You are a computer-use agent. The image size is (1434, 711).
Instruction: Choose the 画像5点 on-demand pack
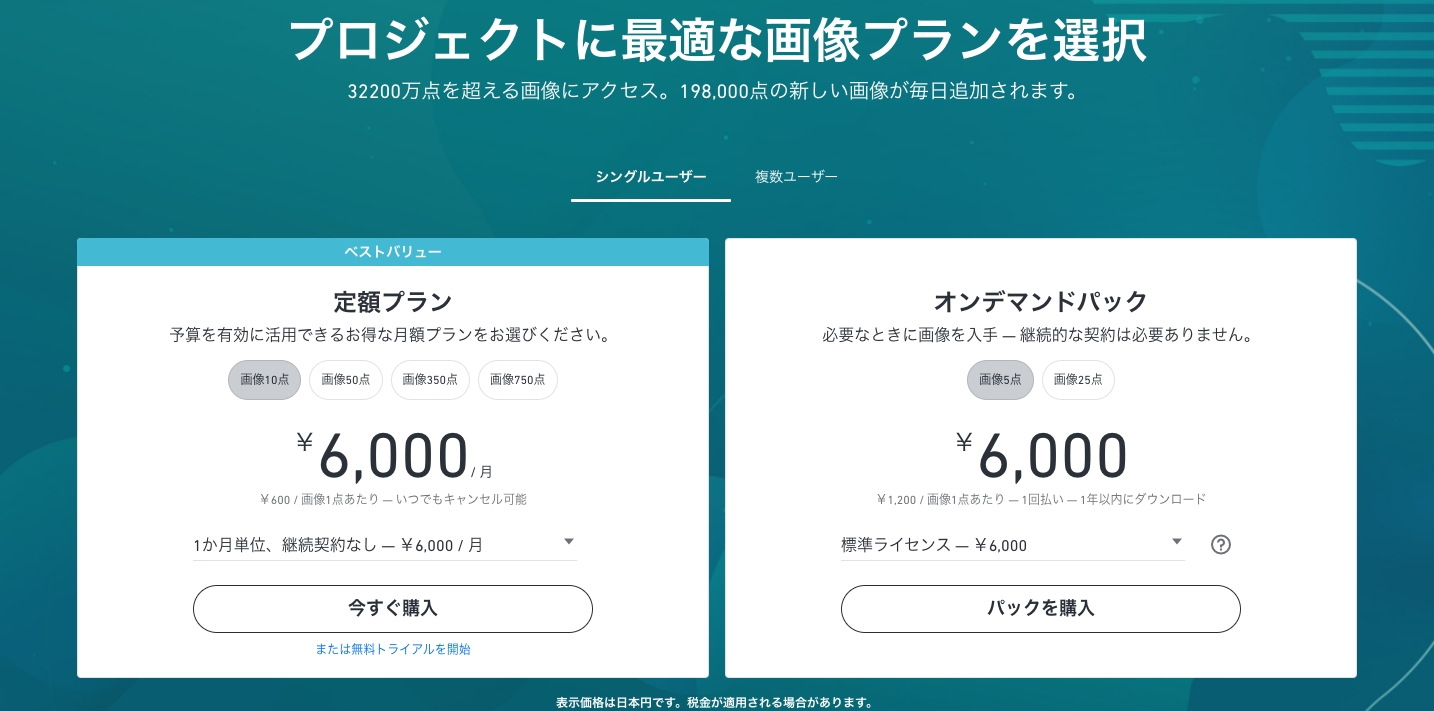pos(1000,380)
